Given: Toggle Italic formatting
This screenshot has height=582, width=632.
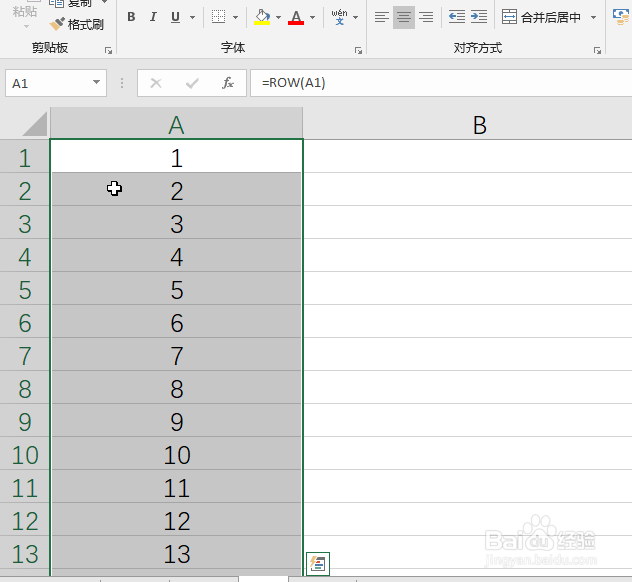Looking at the screenshot, I should coord(153,17).
